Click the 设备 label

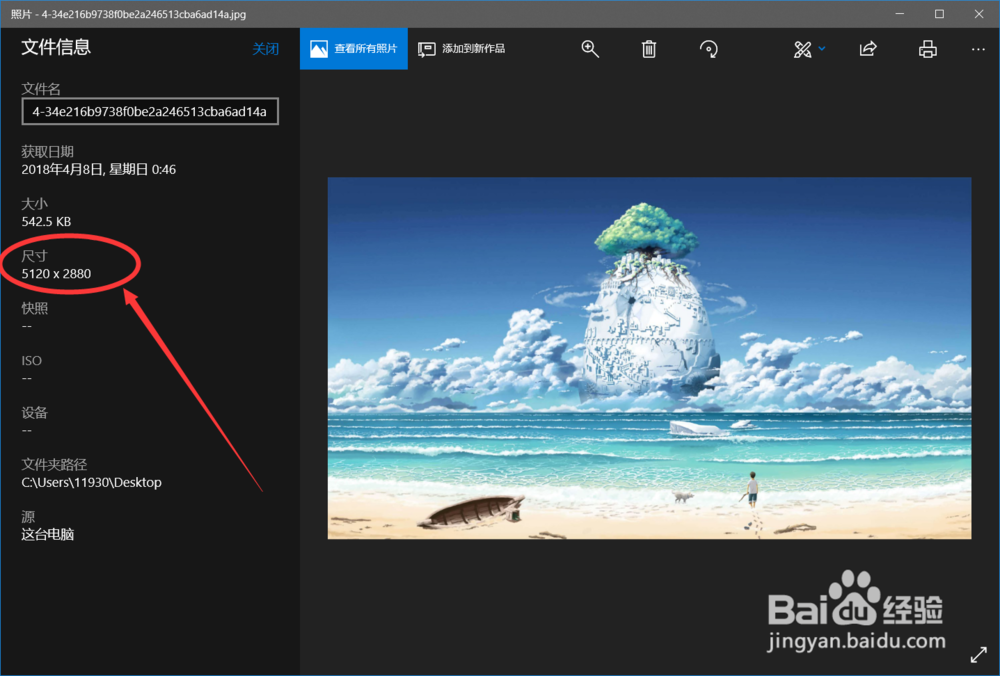[34, 413]
